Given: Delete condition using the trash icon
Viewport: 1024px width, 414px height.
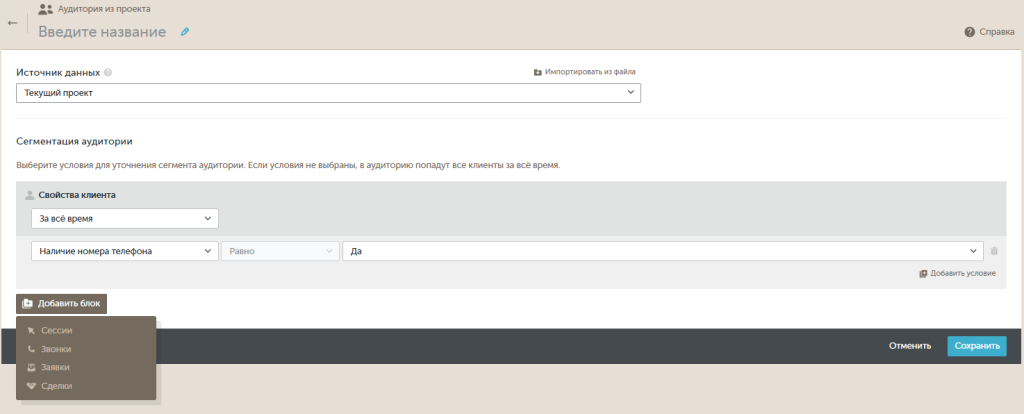Looking at the screenshot, I should 994,251.
